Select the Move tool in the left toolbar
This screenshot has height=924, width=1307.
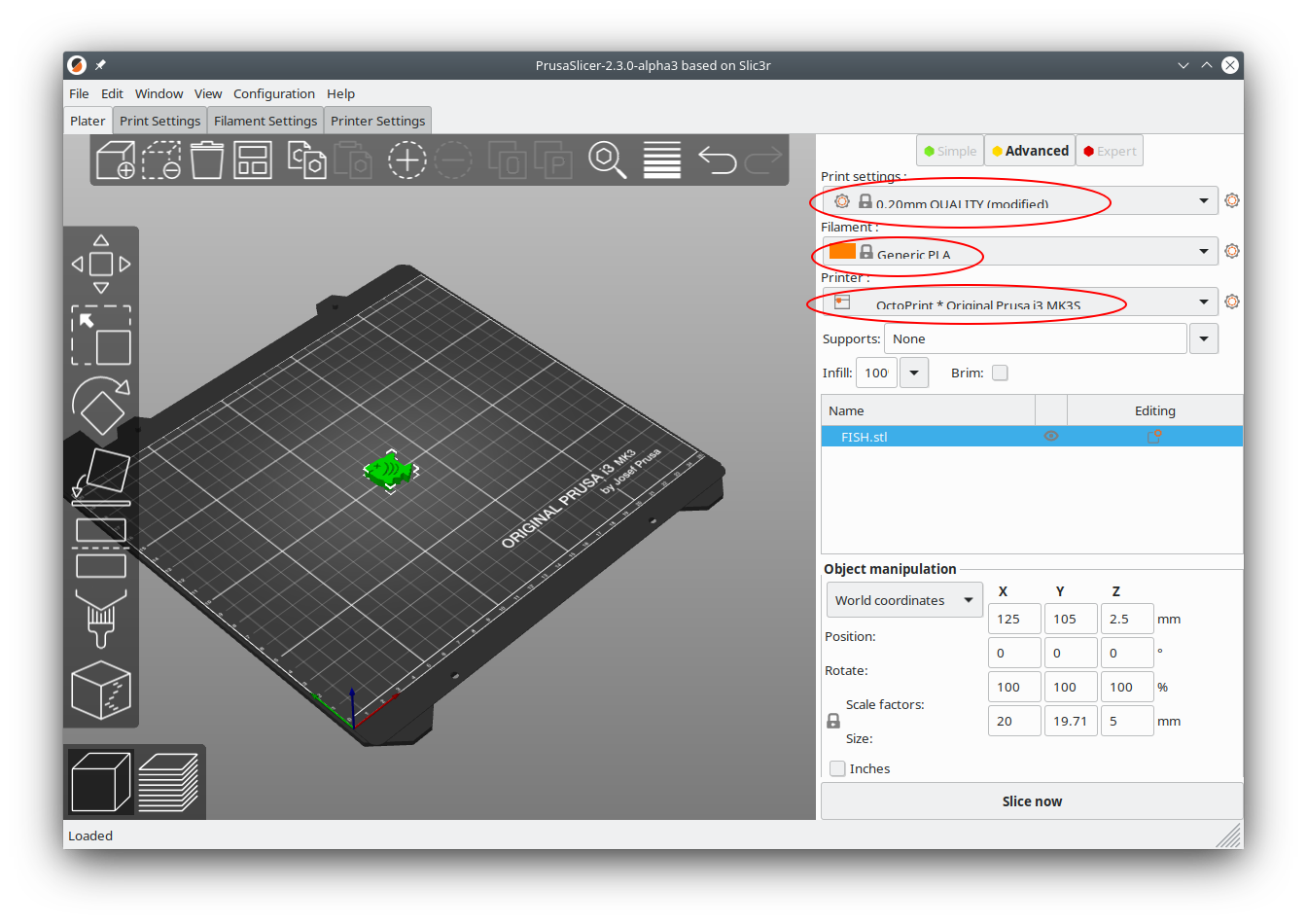pyautogui.click(x=100, y=263)
